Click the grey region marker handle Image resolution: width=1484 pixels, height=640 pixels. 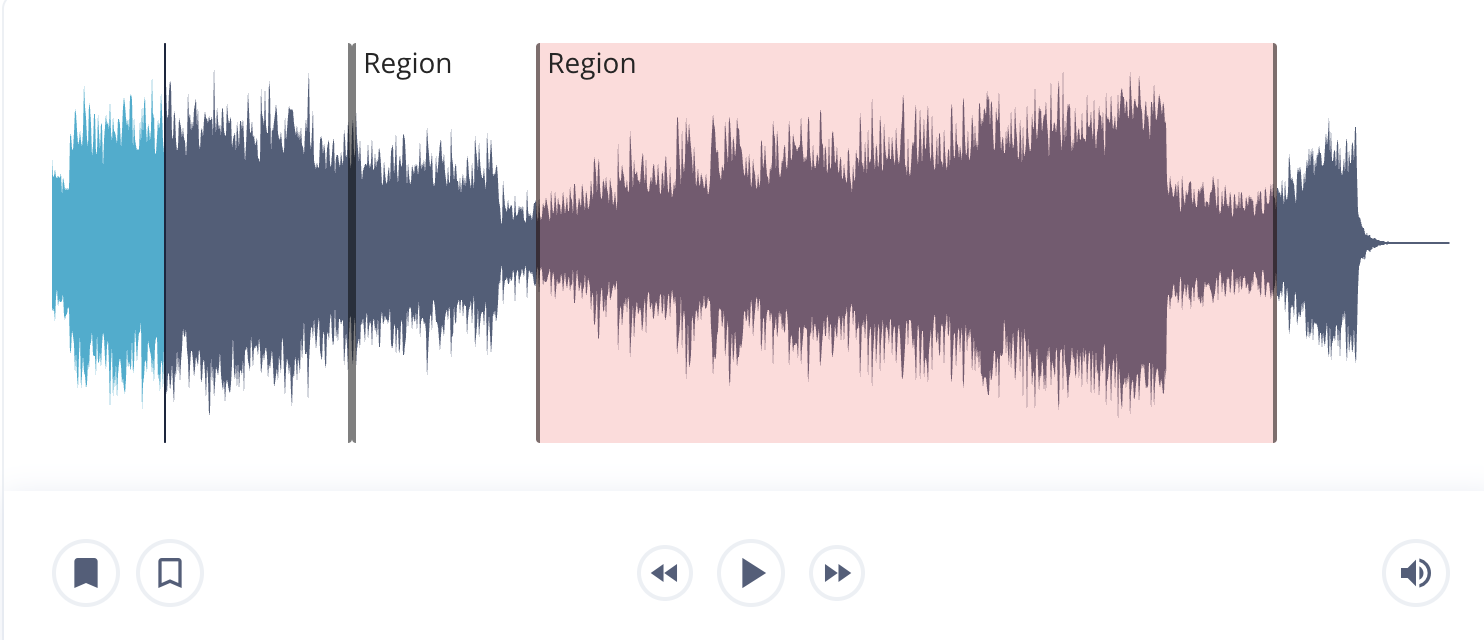coord(351,243)
